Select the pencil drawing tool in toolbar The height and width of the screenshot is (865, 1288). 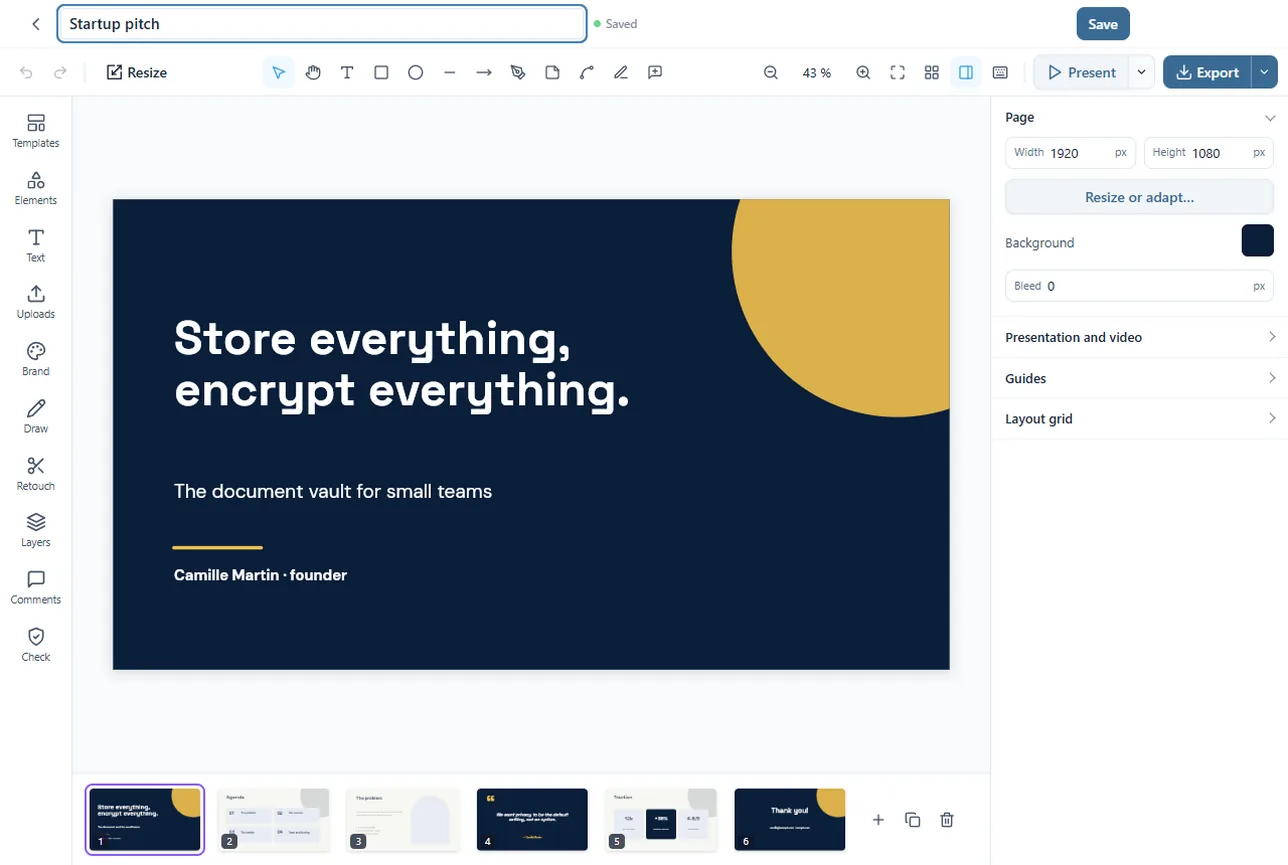coord(621,72)
